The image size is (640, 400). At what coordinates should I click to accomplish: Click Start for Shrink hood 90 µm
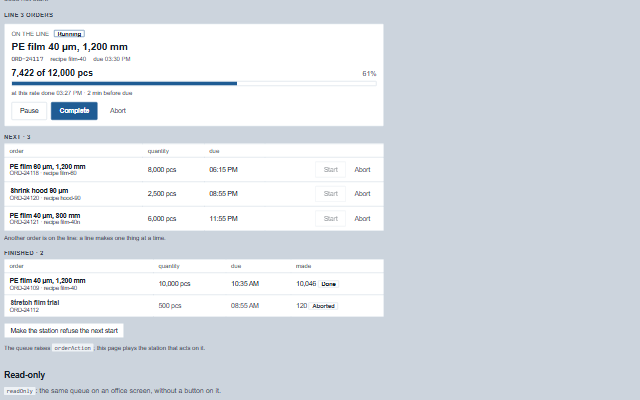pyautogui.click(x=331, y=193)
